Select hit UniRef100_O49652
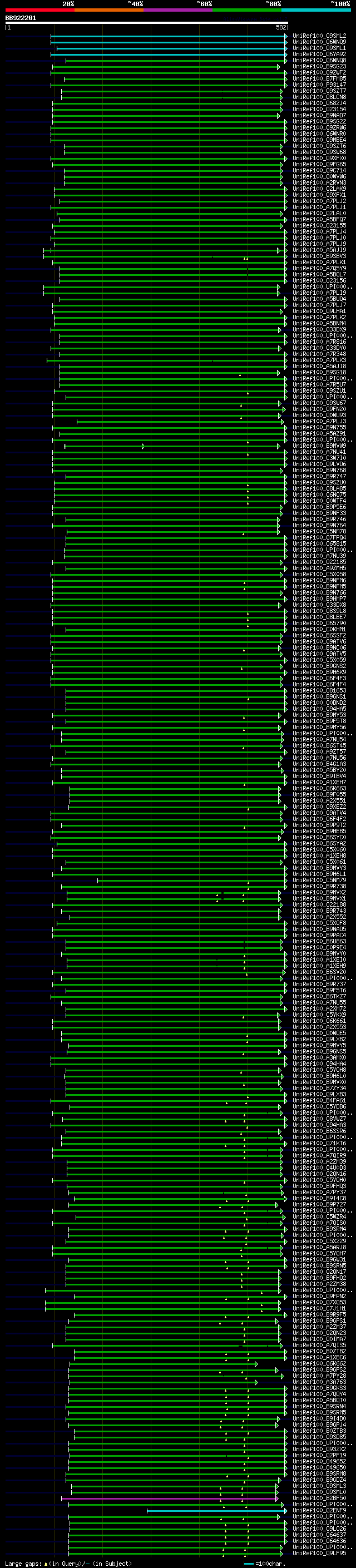The width and height of the screenshot is (356, 1568). click(x=319, y=1461)
